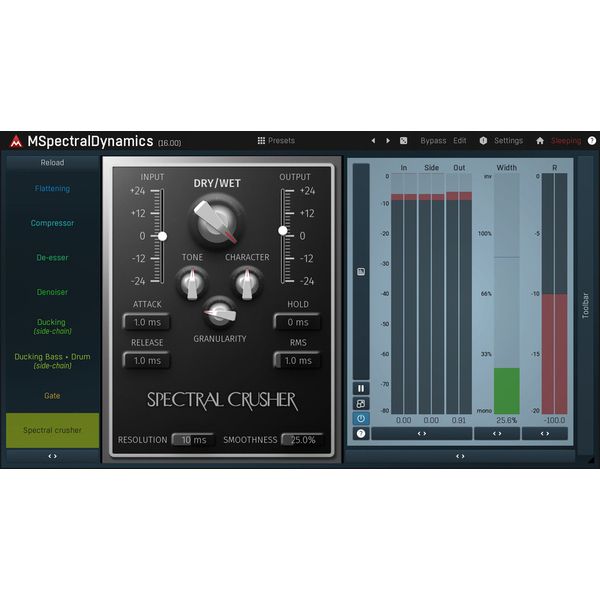
Task: Click the MeldaProduction logo icon
Action: pos(16,141)
